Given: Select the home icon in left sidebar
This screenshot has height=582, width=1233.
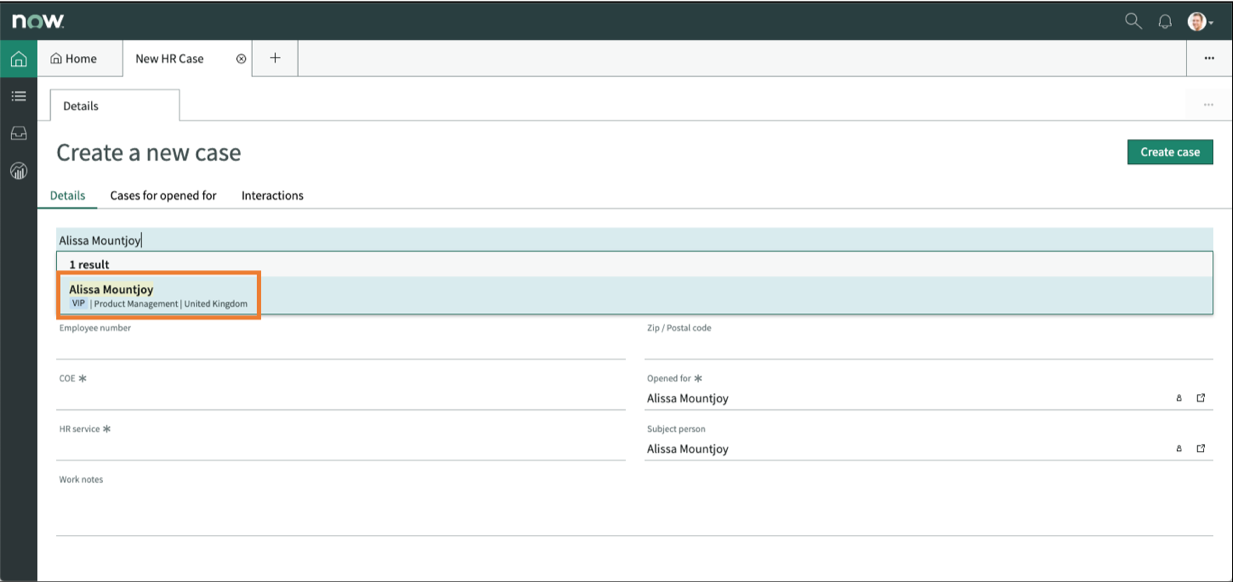Looking at the screenshot, I should tap(18, 59).
